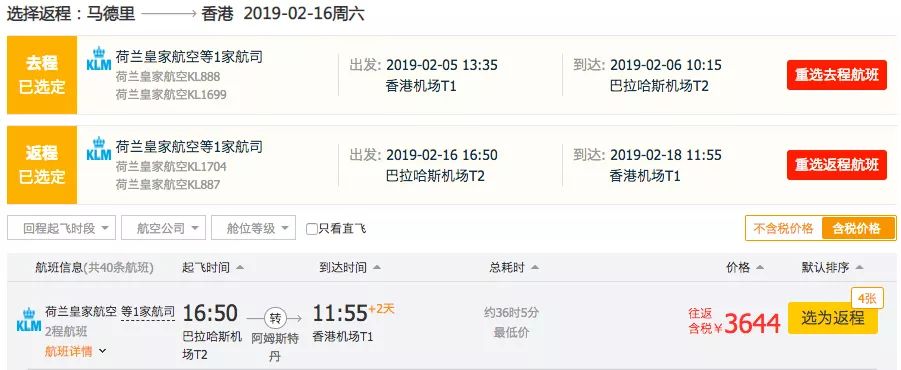Enable the 只看直飞 checkbox
The image size is (901, 370).
(311, 229)
